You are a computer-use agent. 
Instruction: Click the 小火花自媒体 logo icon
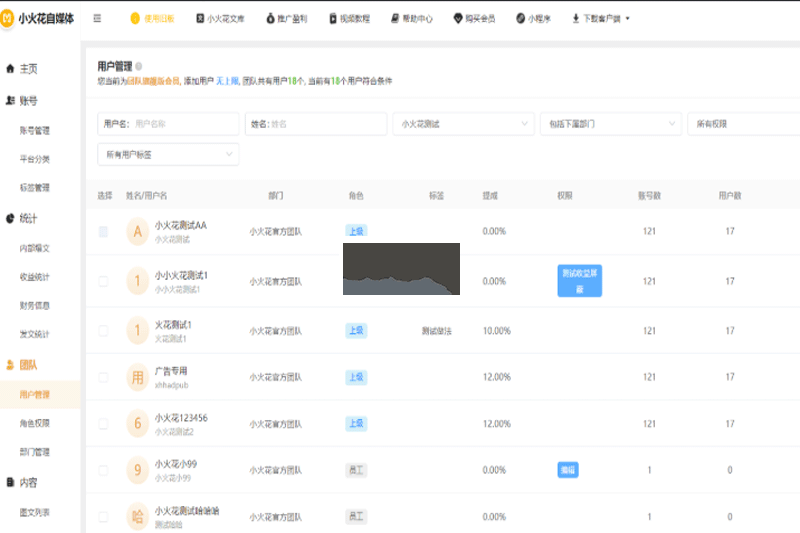(9, 18)
